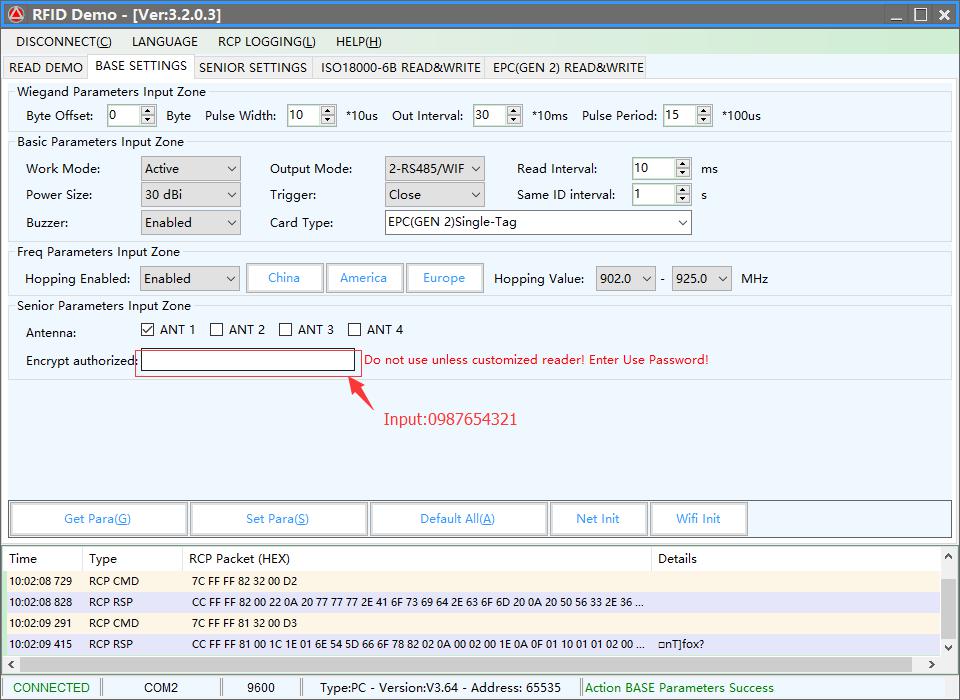The width and height of the screenshot is (960, 700).
Task: Click the Encrypt authorized input field
Action: 247,360
